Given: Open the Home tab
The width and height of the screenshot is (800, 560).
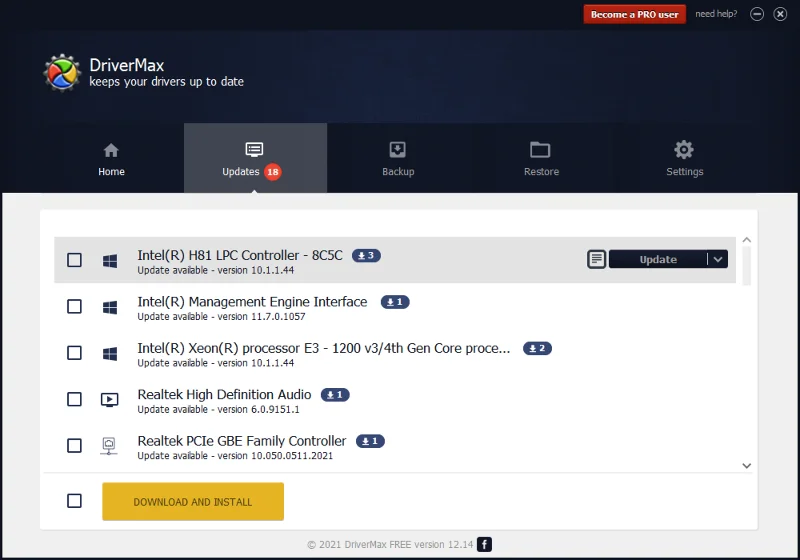Looking at the screenshot, I should pos(111,159).
